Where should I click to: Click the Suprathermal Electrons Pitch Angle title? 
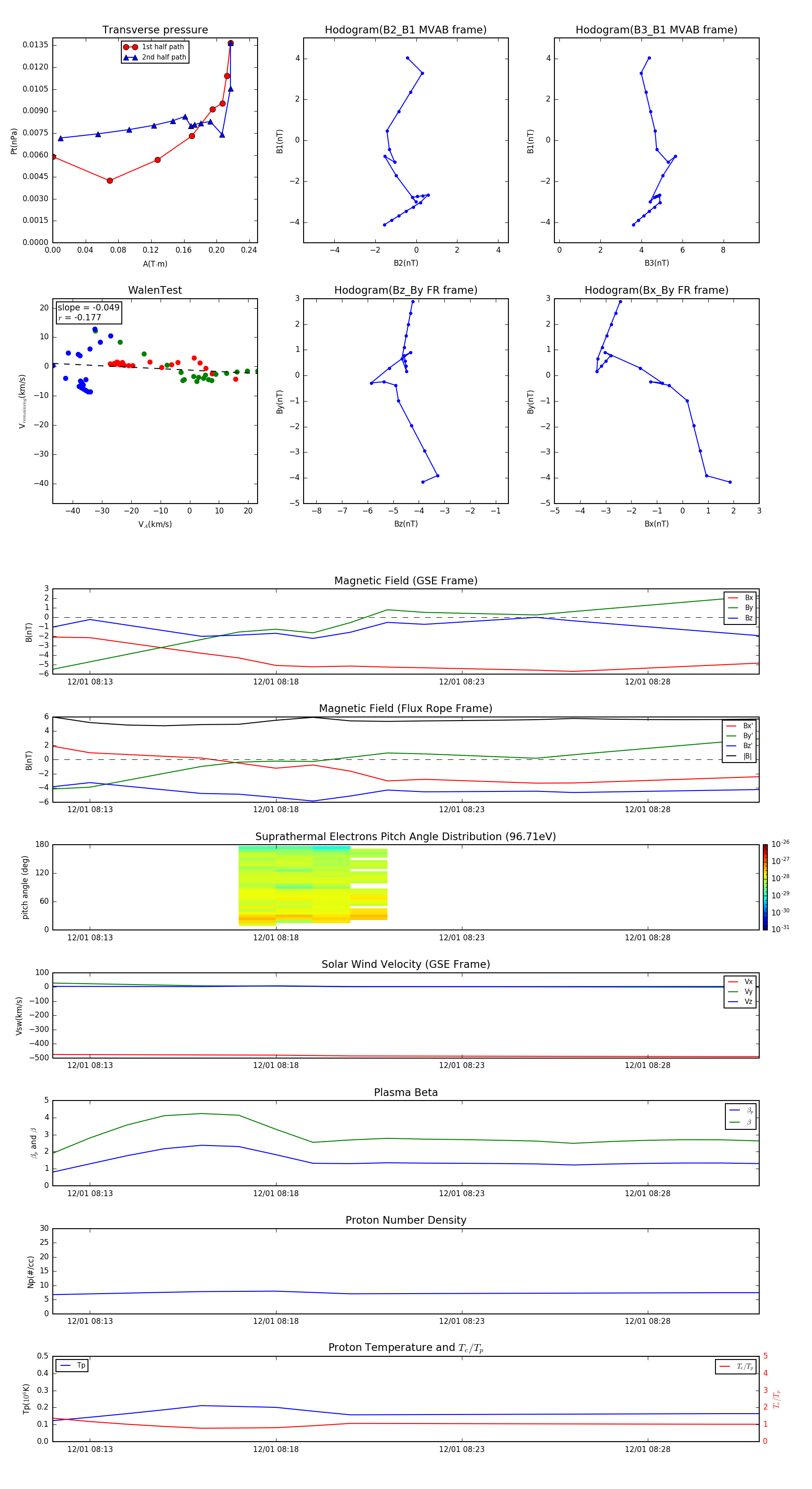(406, 837)
